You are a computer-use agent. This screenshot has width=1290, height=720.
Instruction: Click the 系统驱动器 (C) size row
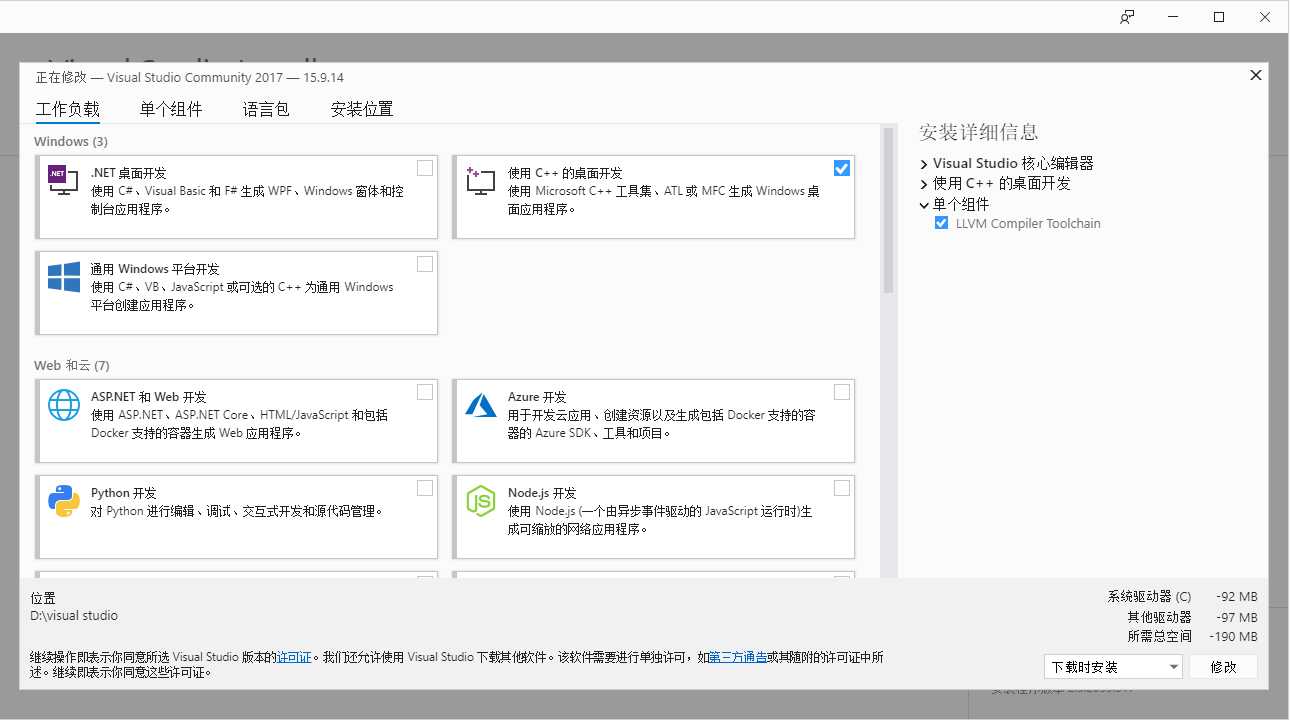(x=1182, y=597)
